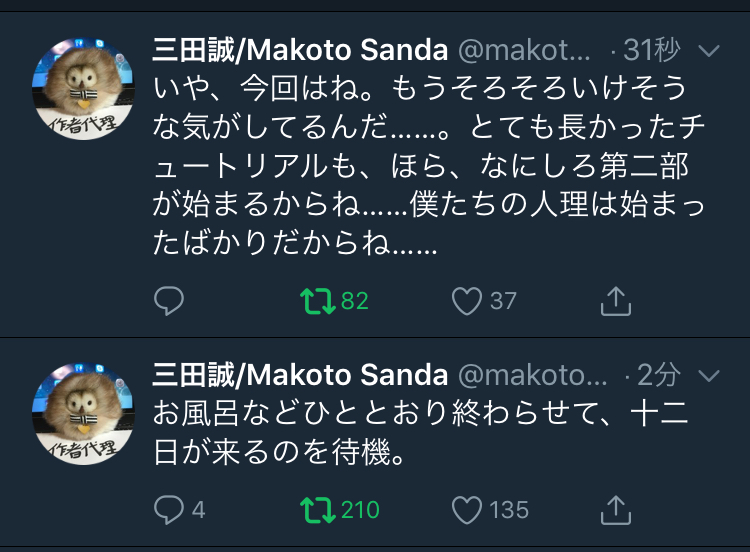Retweet the tweet with 82 retweets

(x=317, y=300)
